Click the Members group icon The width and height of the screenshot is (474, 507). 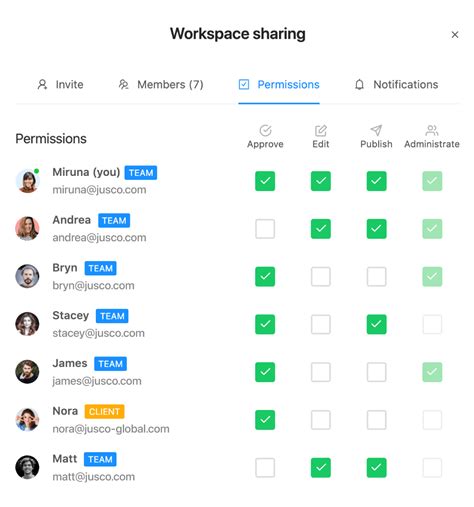(x=123, y=84)
